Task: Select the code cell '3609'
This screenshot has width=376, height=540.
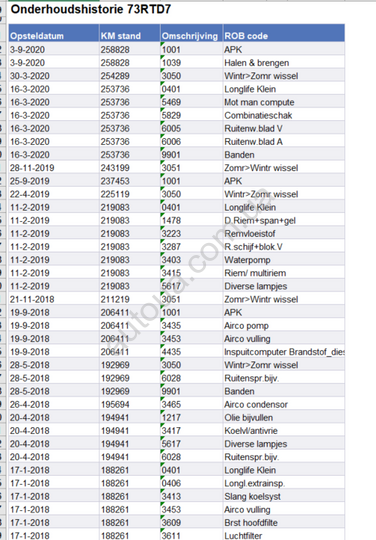Action: (x=191, y=522)
